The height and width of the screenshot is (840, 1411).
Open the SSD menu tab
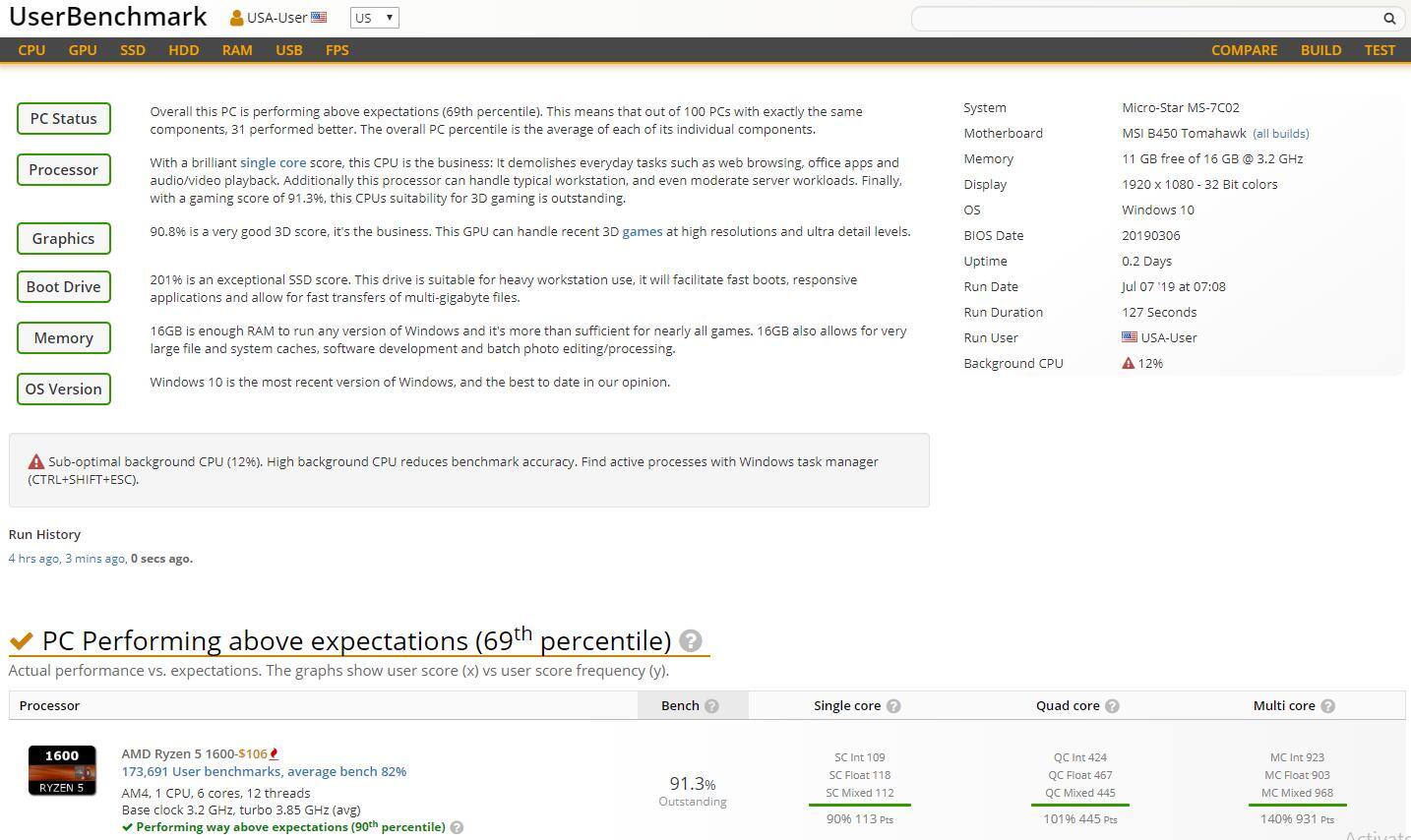point(133,50)
